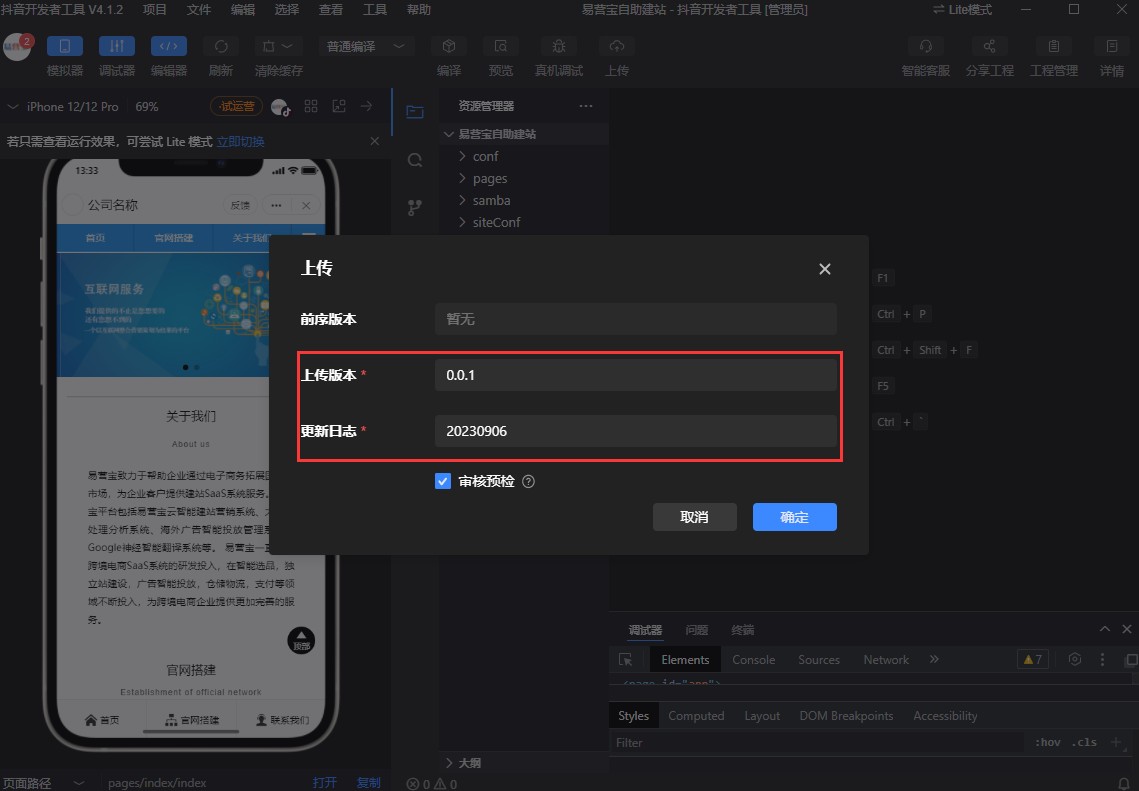Image resolution: width=1139 pixels, height=791 pixels.
Task: Click the 前序版本 field
Action: point(636,319)
